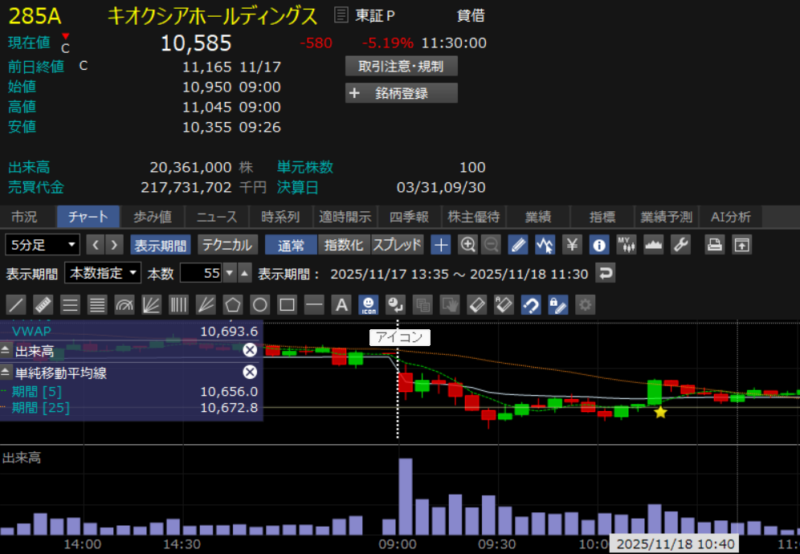The image size is (800, 554).
Task: Collapse the 単純移動平均線 indicator panel
Action: tap(7, 372)
